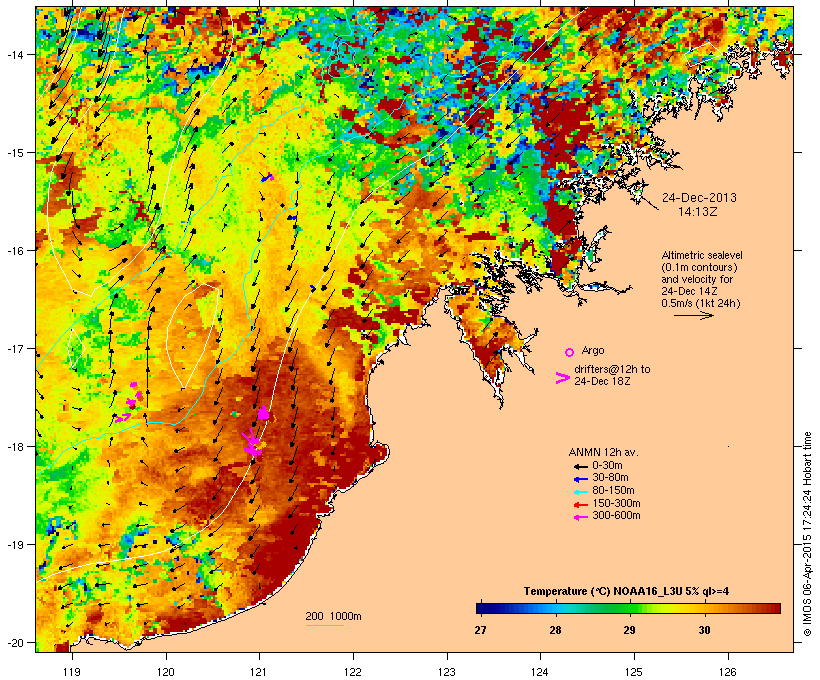Click the magenta drifter markers near 119.6E
This screenshot has width=820, height=680.
pos(129,403)
